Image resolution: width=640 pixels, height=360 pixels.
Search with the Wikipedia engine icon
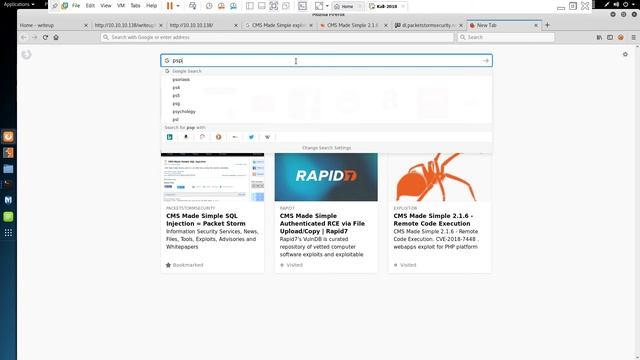pos(267,137)
